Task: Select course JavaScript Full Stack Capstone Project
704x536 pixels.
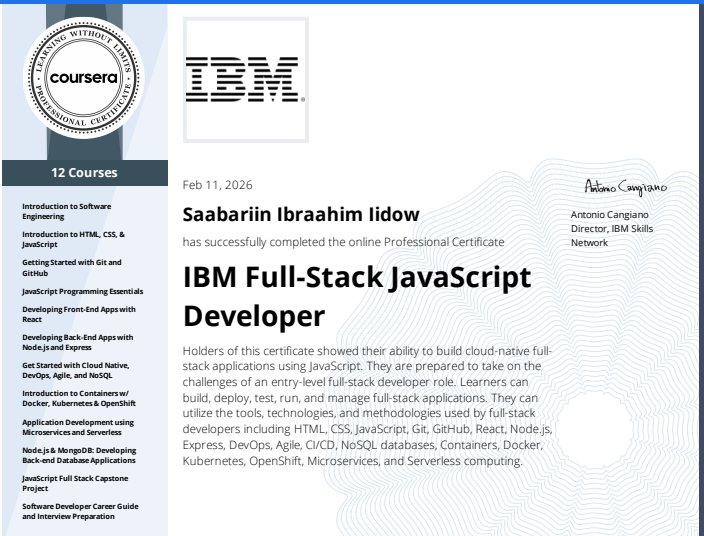Action: pyautogui.click(x=75, y=483)
